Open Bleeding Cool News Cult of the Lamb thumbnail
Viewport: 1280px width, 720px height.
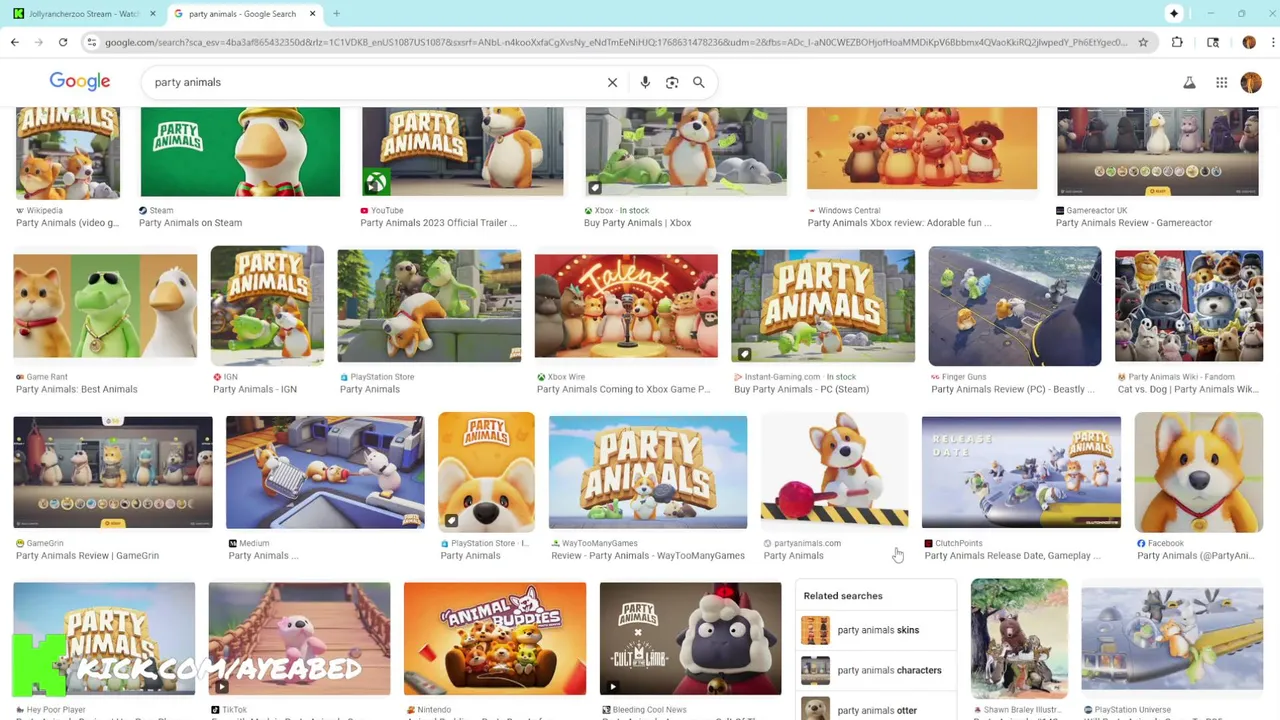click(690, 639)
